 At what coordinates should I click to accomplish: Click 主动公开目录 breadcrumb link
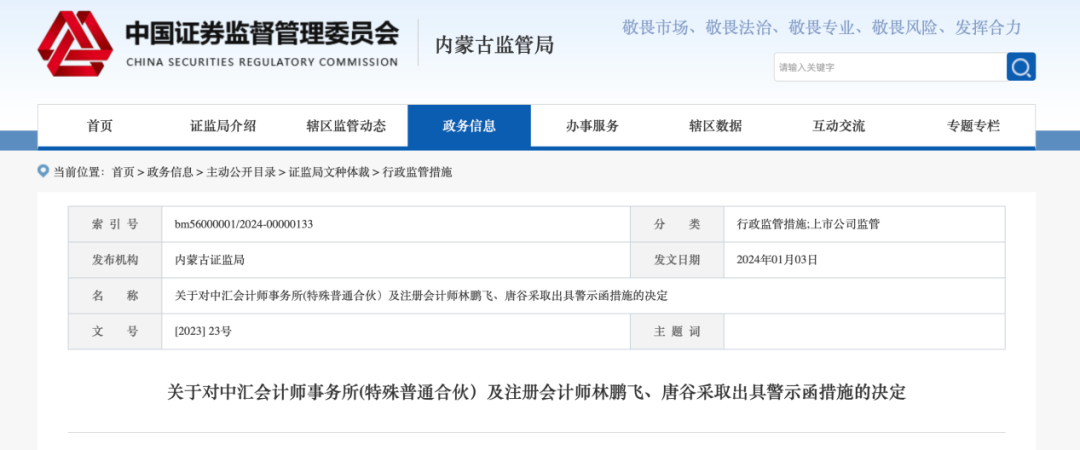pos(241,172)
